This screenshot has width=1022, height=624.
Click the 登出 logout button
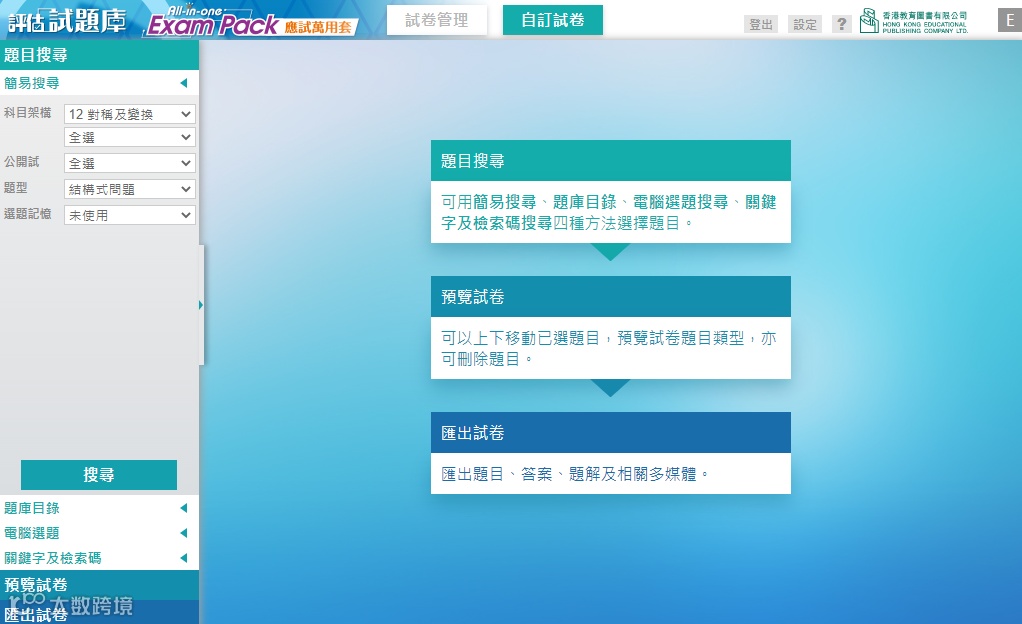click(x=761, y=25)
